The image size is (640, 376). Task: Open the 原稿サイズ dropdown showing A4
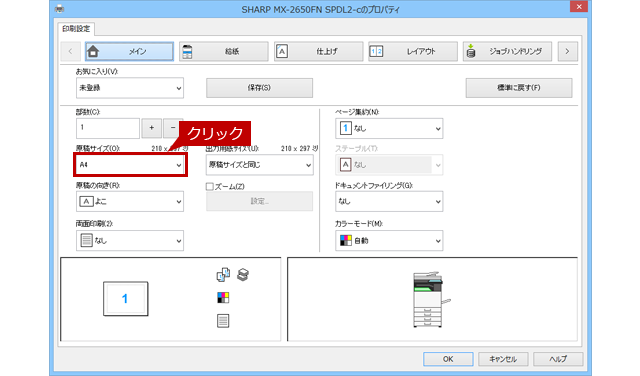[x=130, y=165]
